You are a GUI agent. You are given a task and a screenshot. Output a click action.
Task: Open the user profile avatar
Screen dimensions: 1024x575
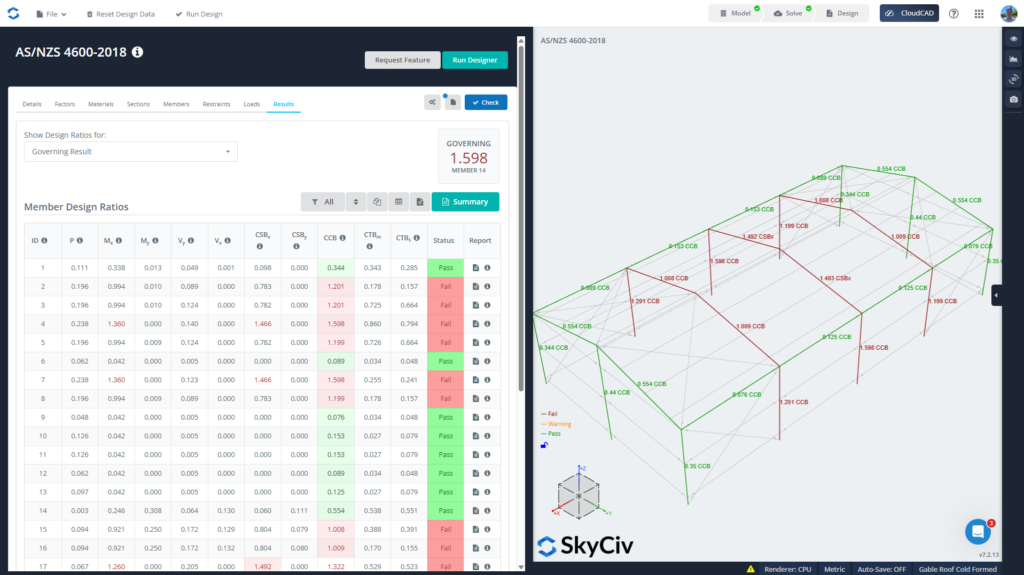tap(1009, 13)
